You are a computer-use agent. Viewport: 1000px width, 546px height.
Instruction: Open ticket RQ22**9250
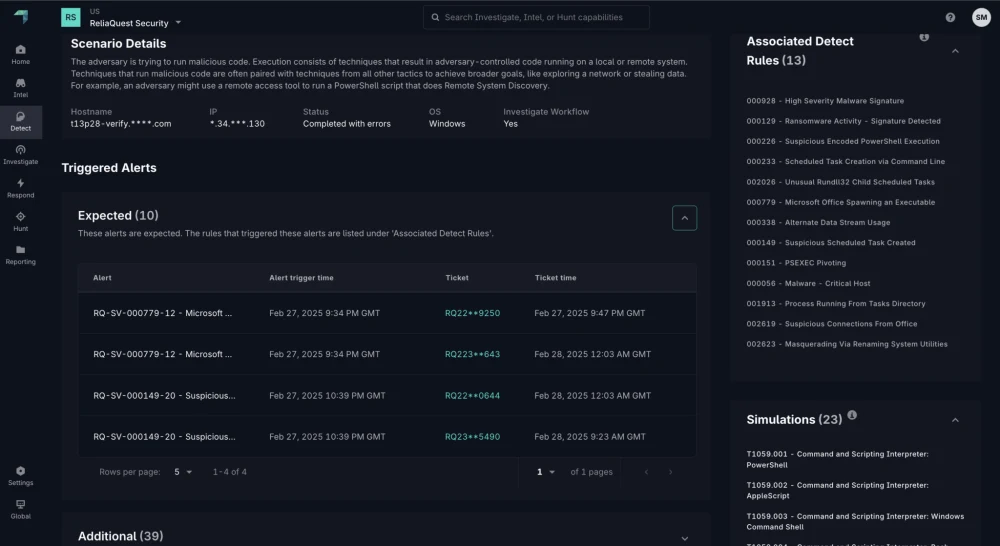[x=473, y=313]
